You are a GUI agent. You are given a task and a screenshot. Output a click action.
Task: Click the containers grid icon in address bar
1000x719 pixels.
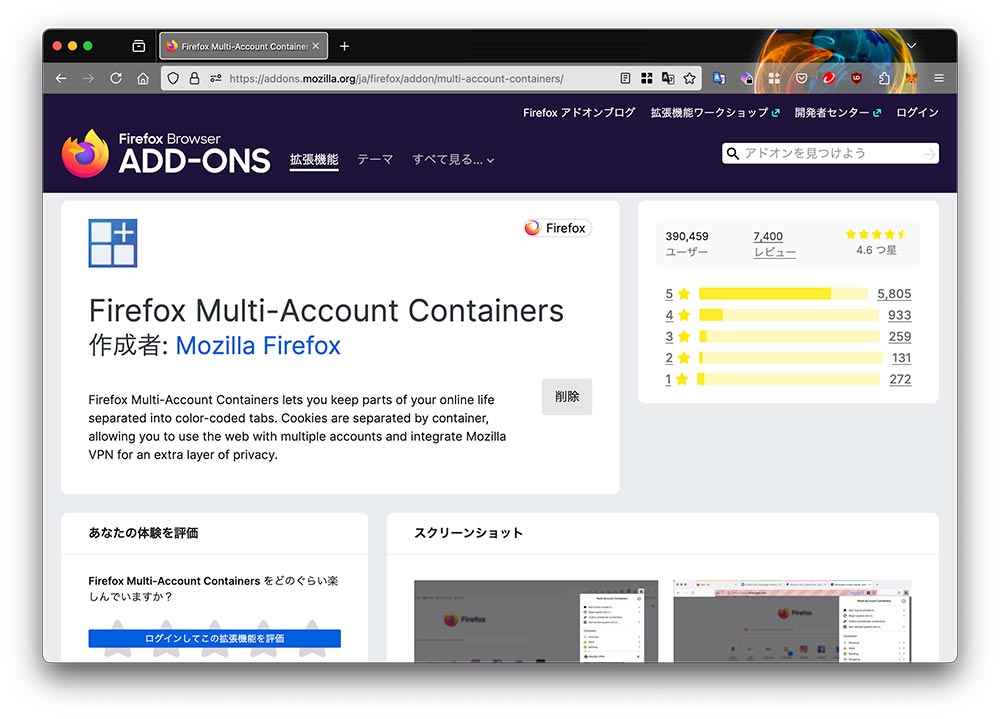click(x=647, y=78)
